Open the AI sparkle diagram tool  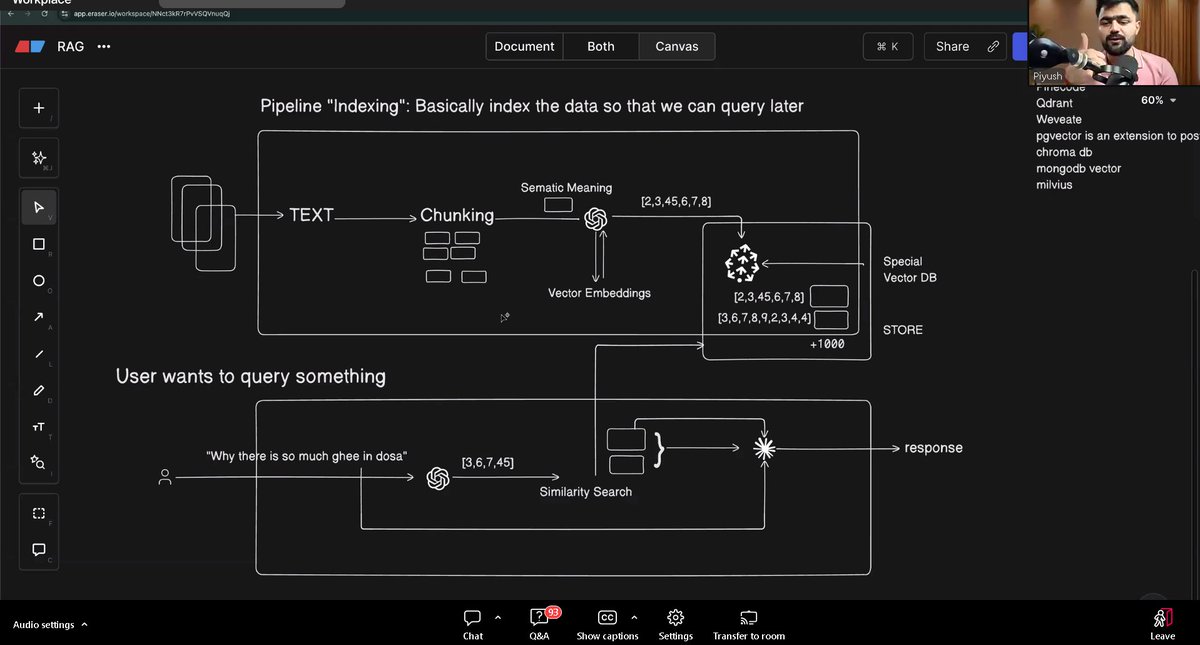pos(39,158)
